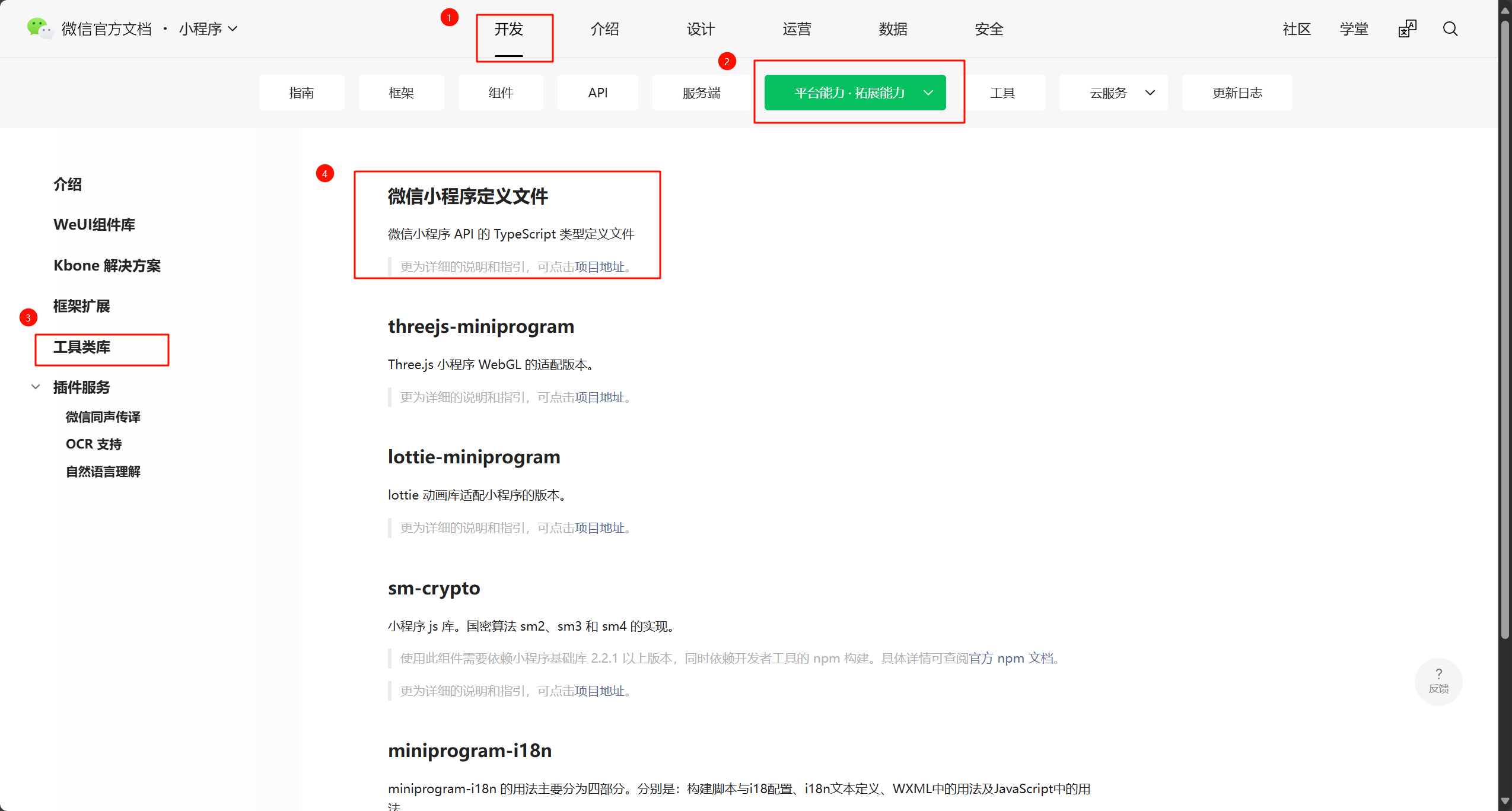
Task: Open the 反馈 feedback bubble
Action: click(1438, 681)
